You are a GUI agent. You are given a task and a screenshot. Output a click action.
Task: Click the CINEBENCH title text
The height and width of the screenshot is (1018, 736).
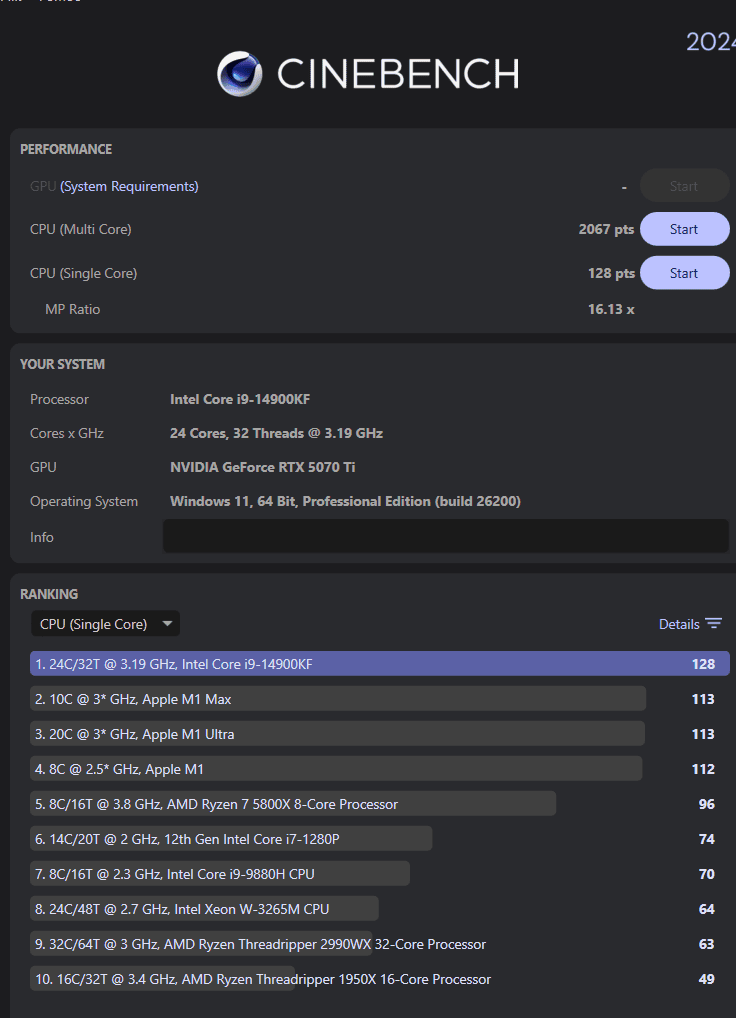click(x=398, y=73)
